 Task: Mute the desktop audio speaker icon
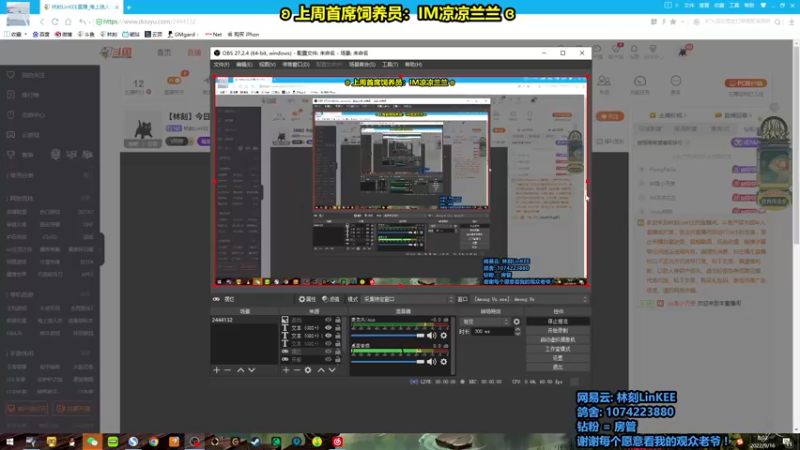(432, 361)
